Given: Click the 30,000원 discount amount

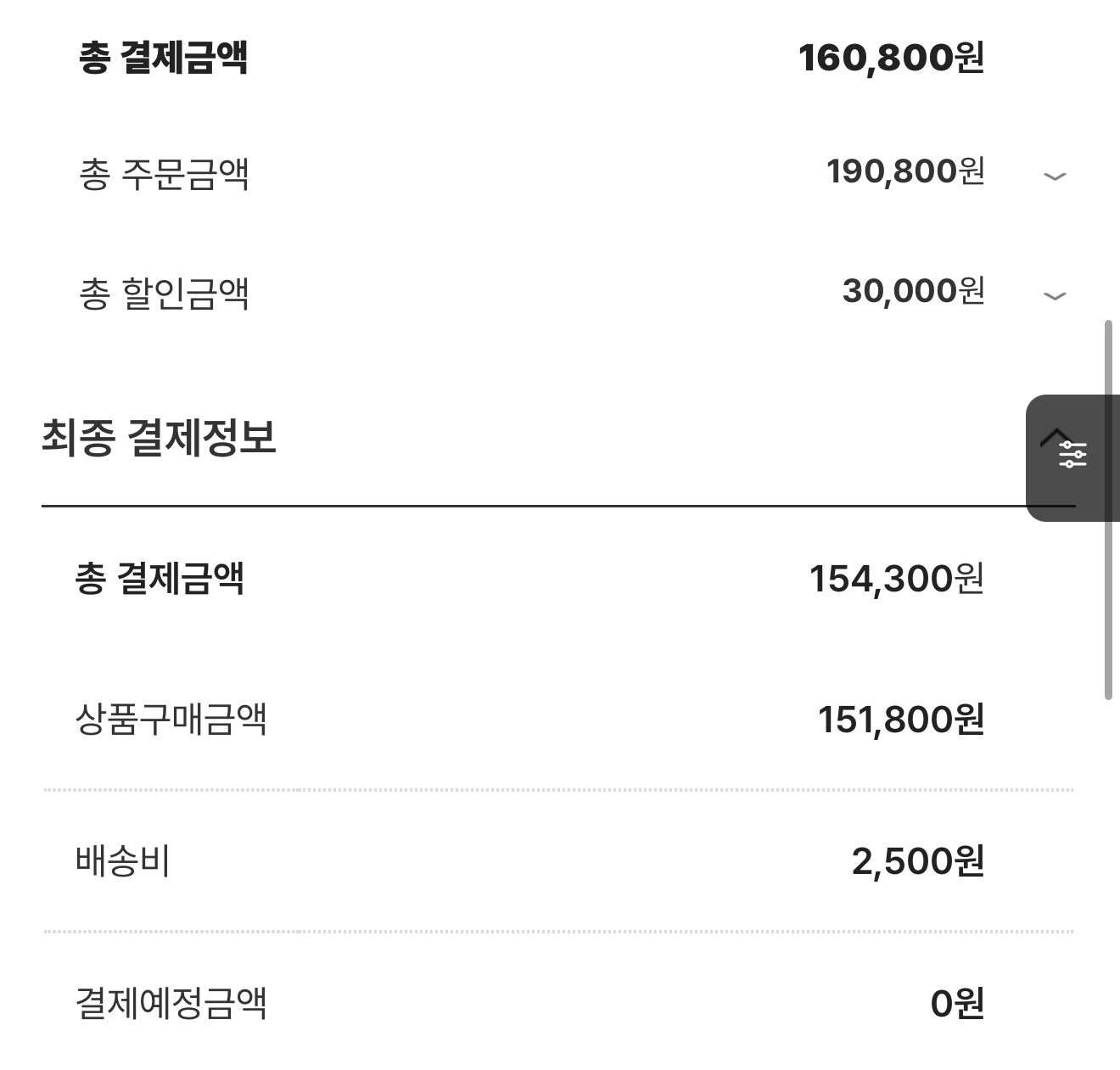Looking at the screenshot, I should click(913, 292).
